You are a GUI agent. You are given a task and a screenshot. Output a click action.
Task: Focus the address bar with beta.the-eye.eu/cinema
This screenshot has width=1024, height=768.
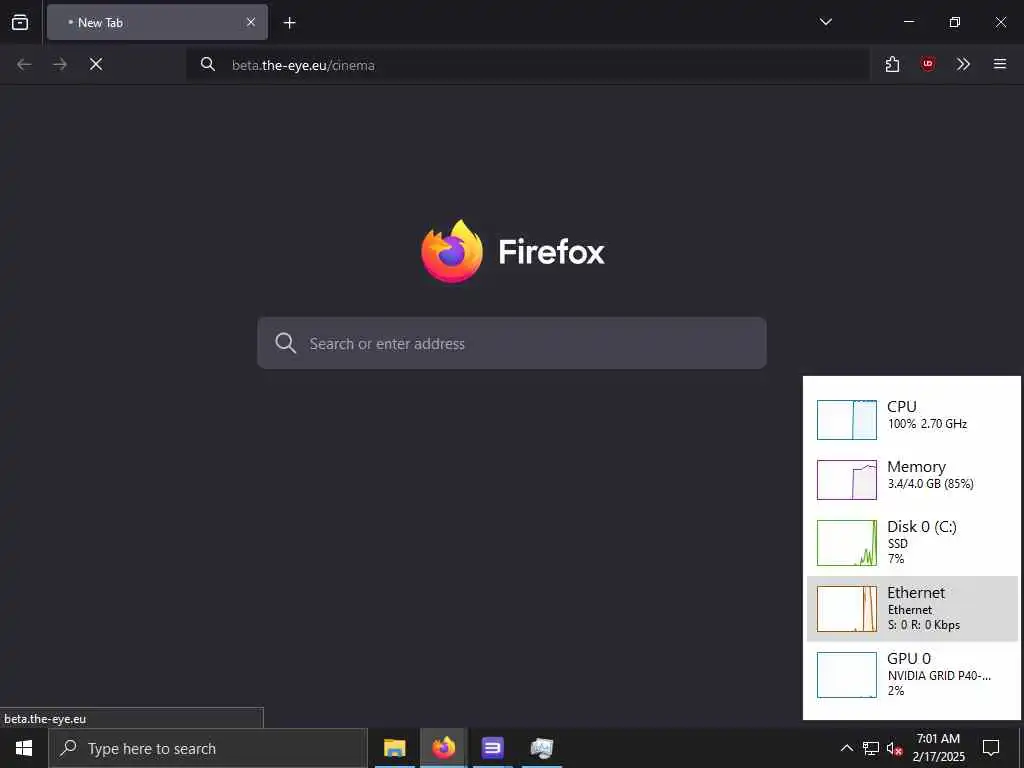tap(528, 65)
